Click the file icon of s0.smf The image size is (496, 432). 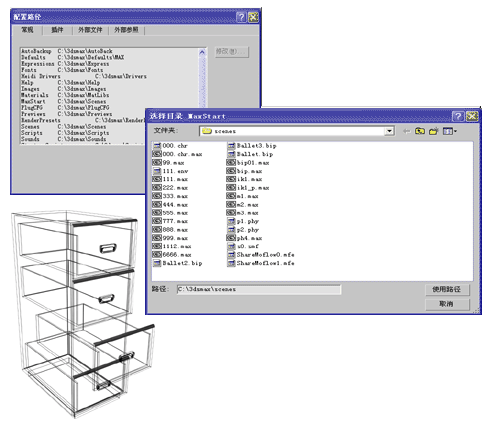pyautogui.click(x=231, y=246)
